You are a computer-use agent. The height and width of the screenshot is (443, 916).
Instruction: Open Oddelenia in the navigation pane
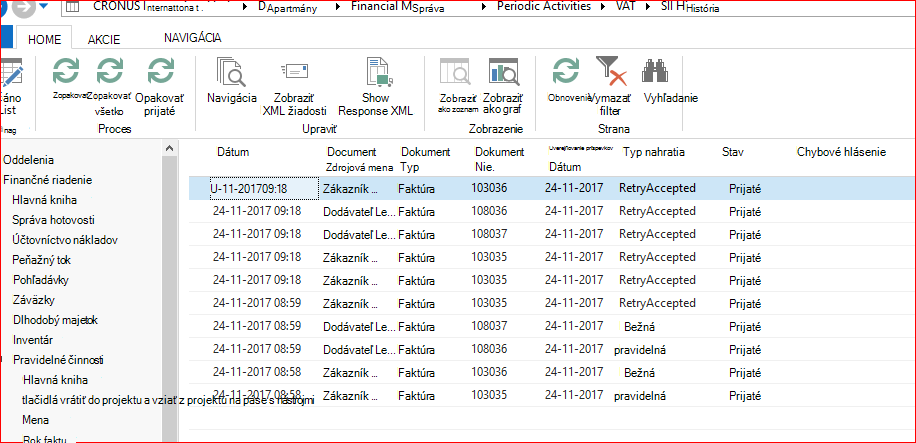[29, 160]
